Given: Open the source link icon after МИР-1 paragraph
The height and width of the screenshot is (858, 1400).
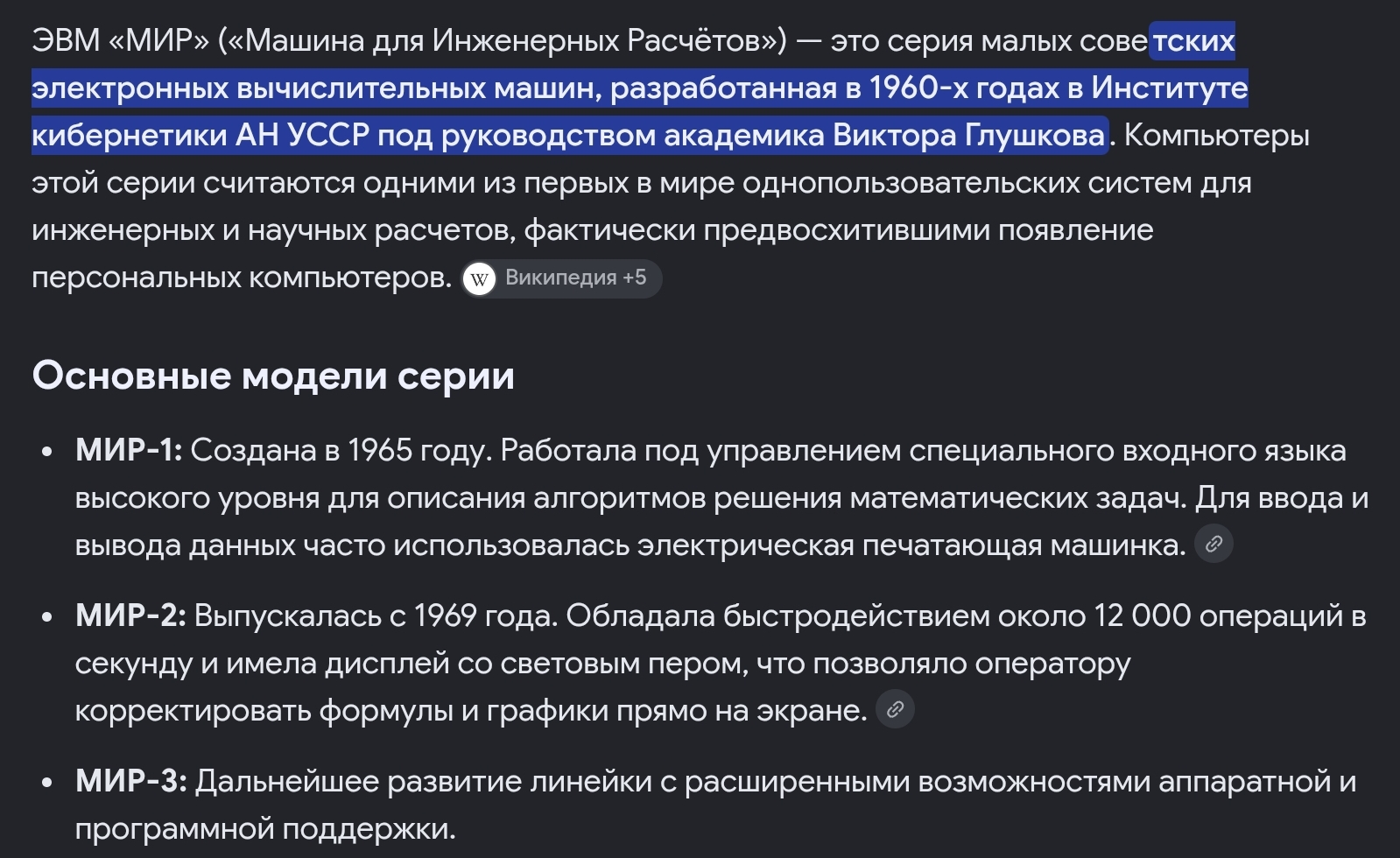Looking at the screenshot, I should click(1214, 544).
